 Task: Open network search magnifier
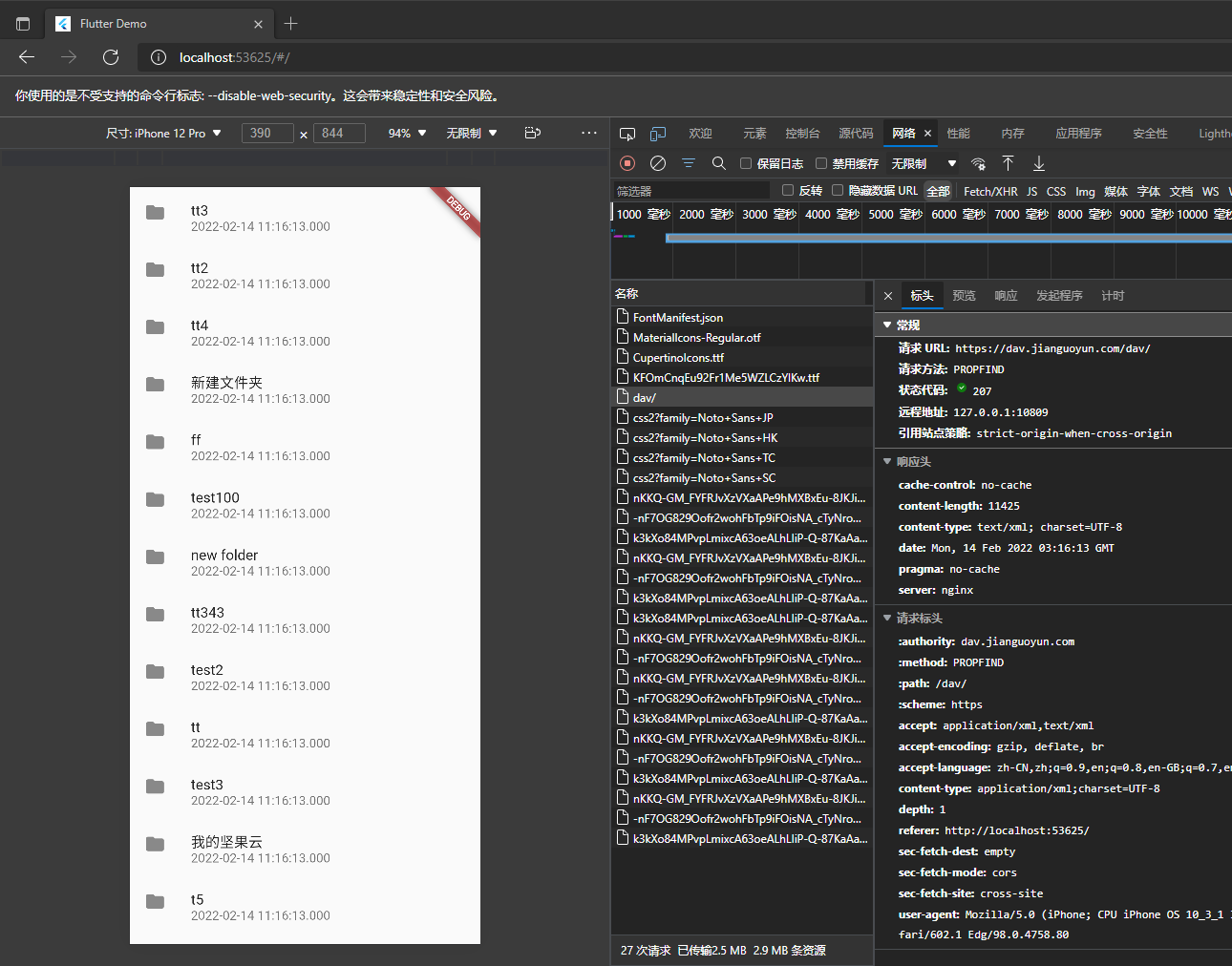tap(719, 163)
